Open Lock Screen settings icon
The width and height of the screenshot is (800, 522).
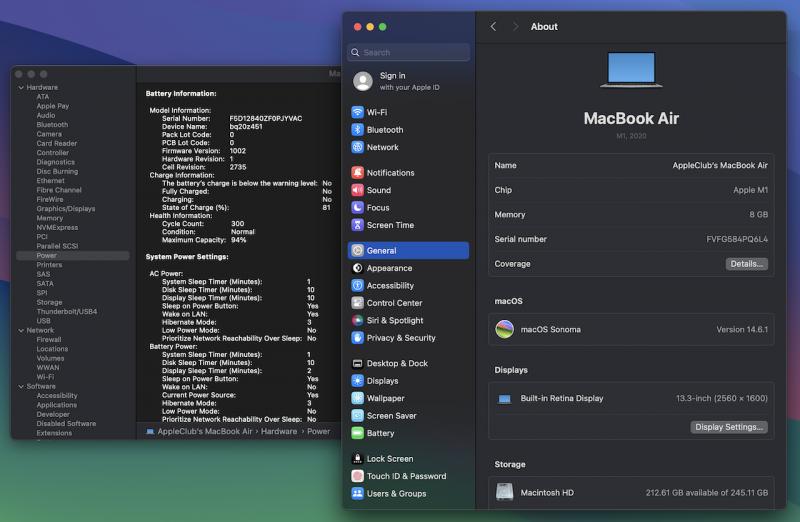coord(358,459)
